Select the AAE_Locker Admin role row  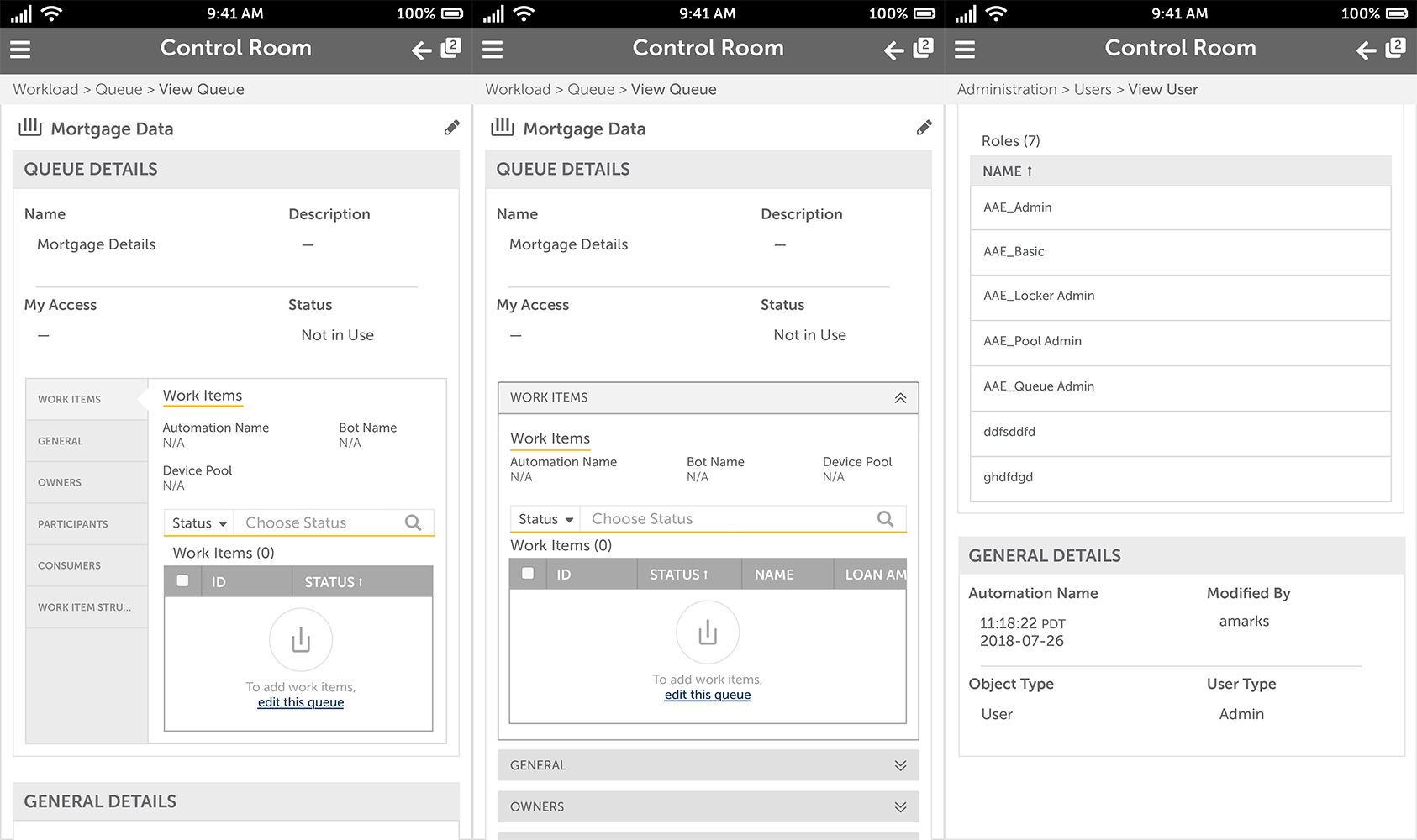tap(1181, 296)
